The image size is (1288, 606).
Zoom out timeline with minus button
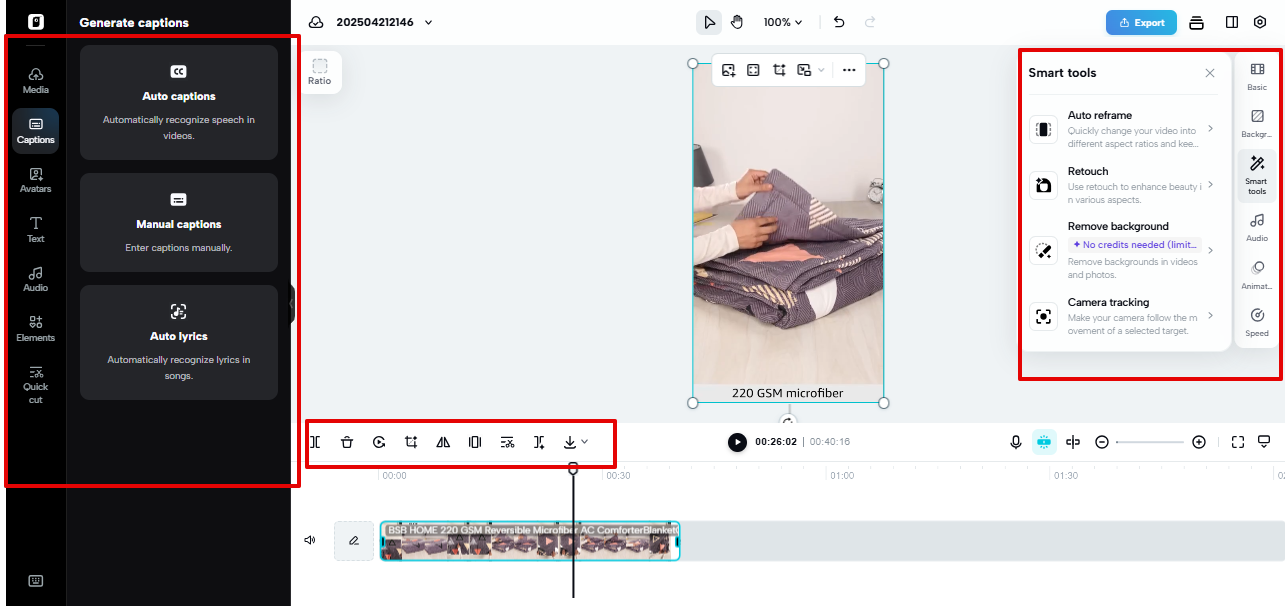[x=1102, y=442]
